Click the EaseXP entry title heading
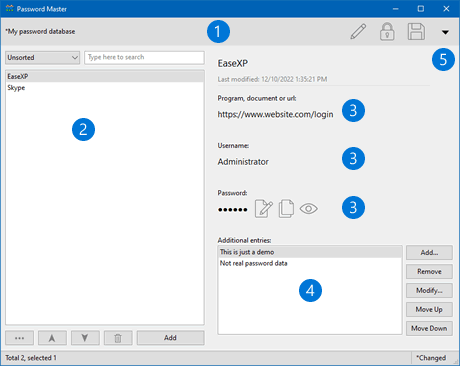The height and width of the screenshot is (366, 460). click(x=233, y=63)
